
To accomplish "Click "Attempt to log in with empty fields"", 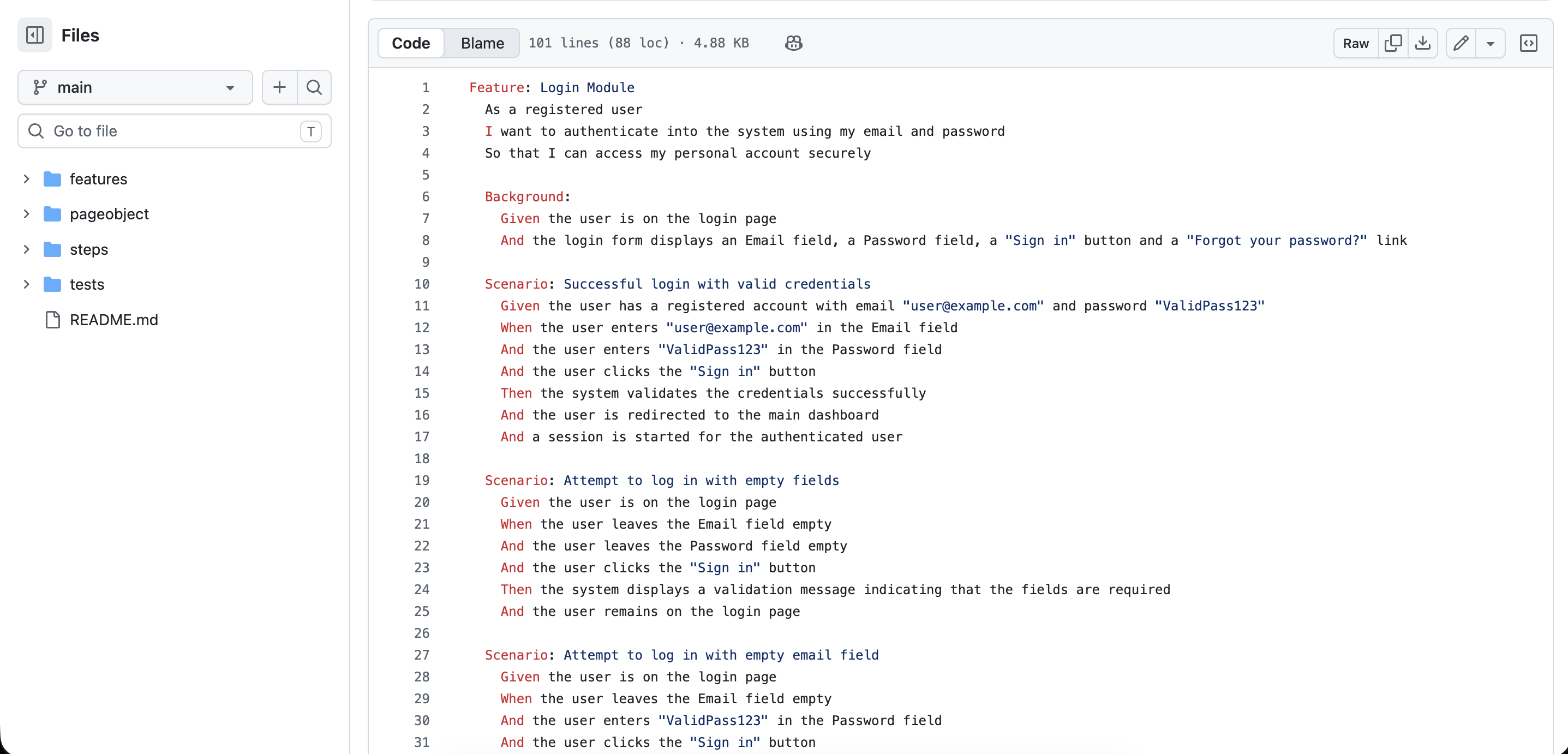I will tap(701, 480).
